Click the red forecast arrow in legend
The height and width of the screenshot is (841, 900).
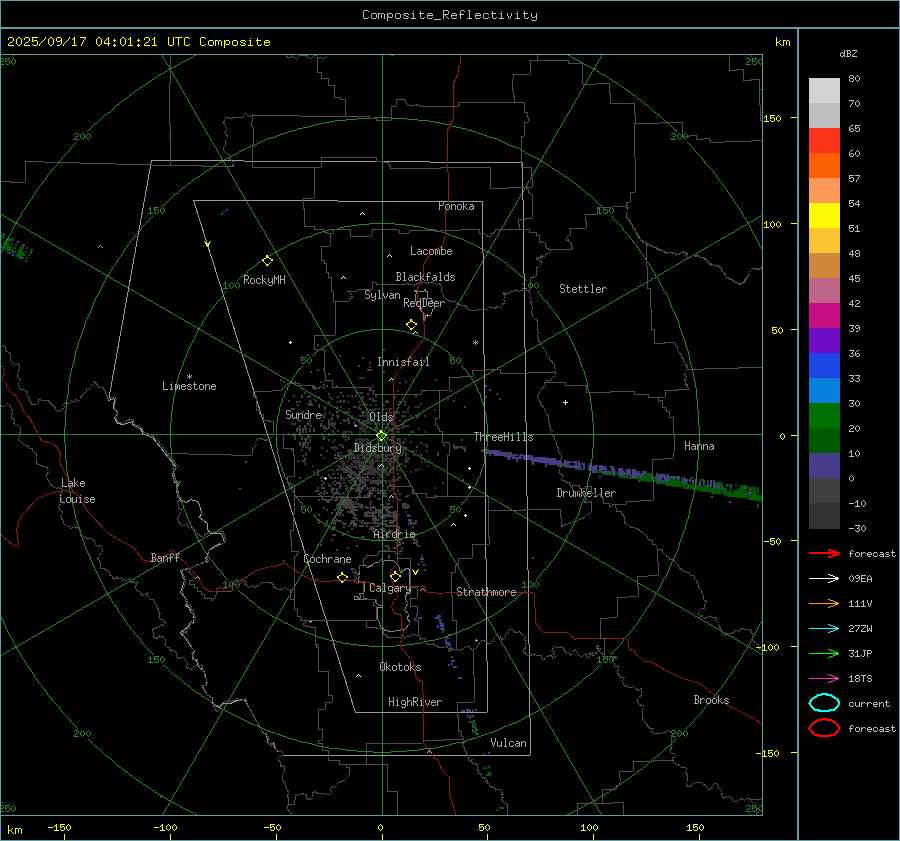tap(824, 553)
